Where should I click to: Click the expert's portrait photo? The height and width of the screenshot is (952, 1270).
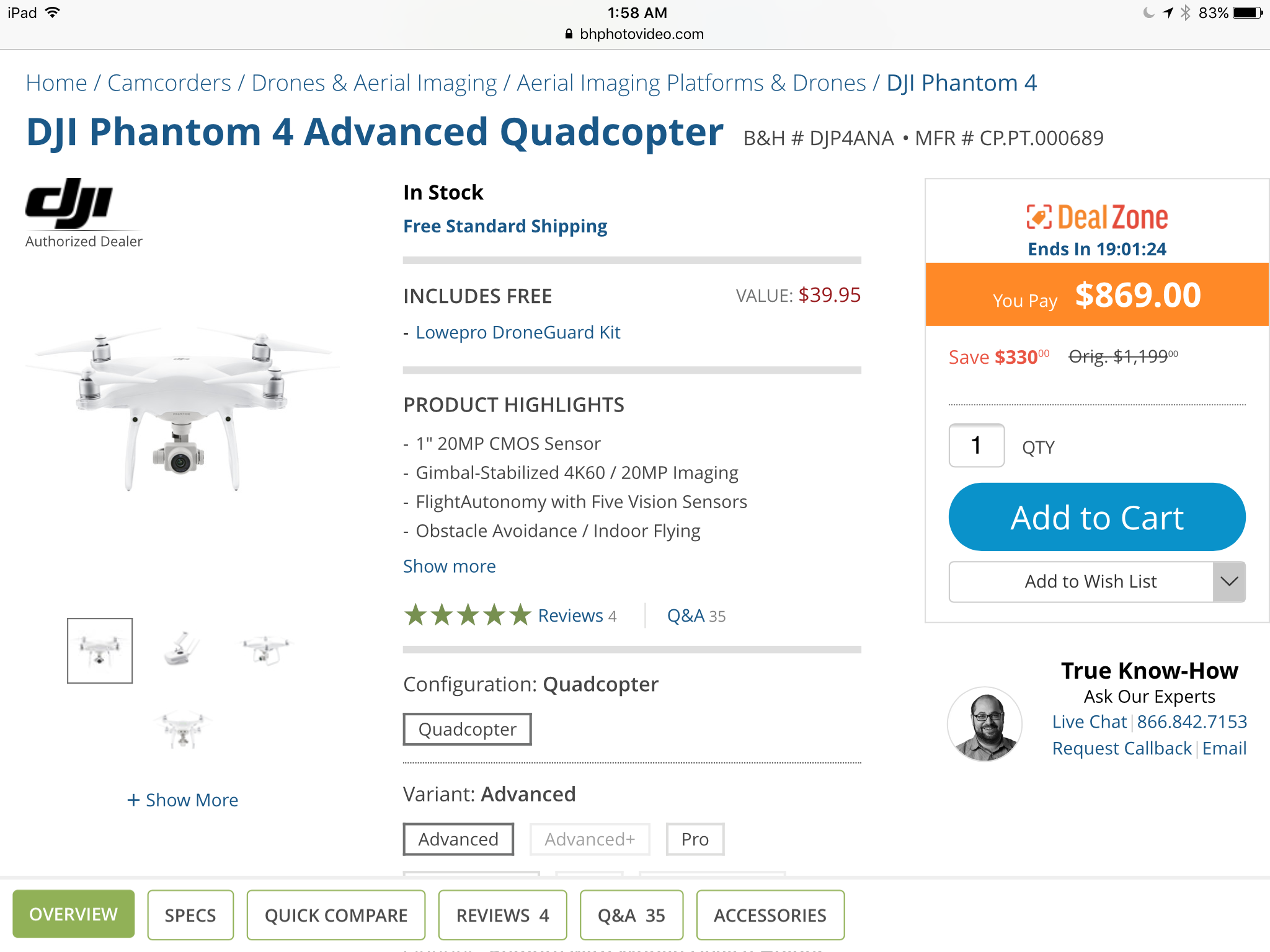[x=985, y=723]
